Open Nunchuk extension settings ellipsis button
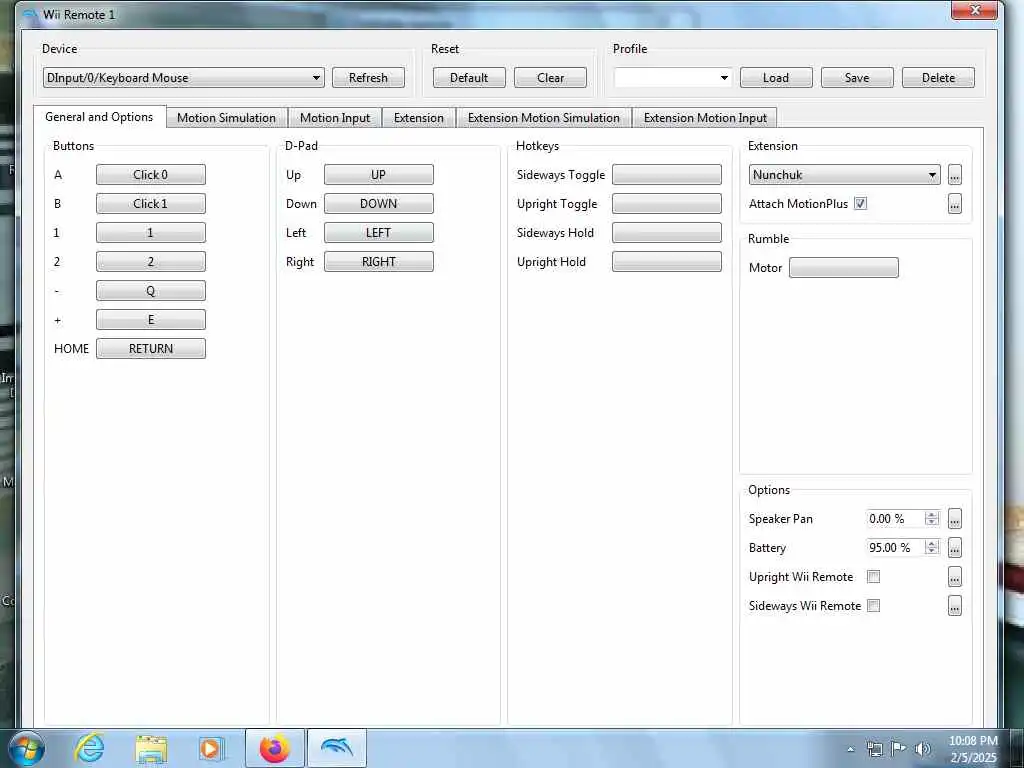 coord(955,174)
